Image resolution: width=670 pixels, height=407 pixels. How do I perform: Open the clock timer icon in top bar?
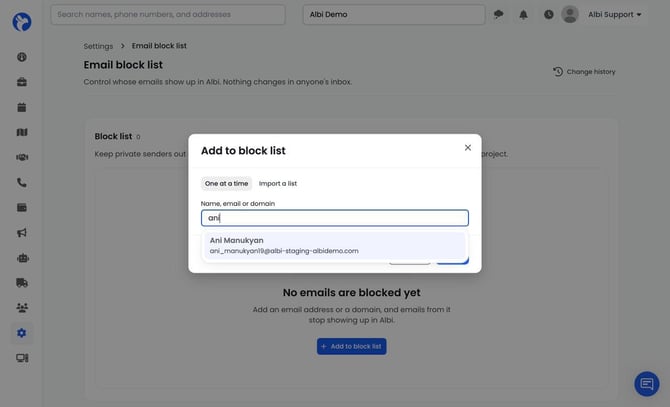(549, 15)
